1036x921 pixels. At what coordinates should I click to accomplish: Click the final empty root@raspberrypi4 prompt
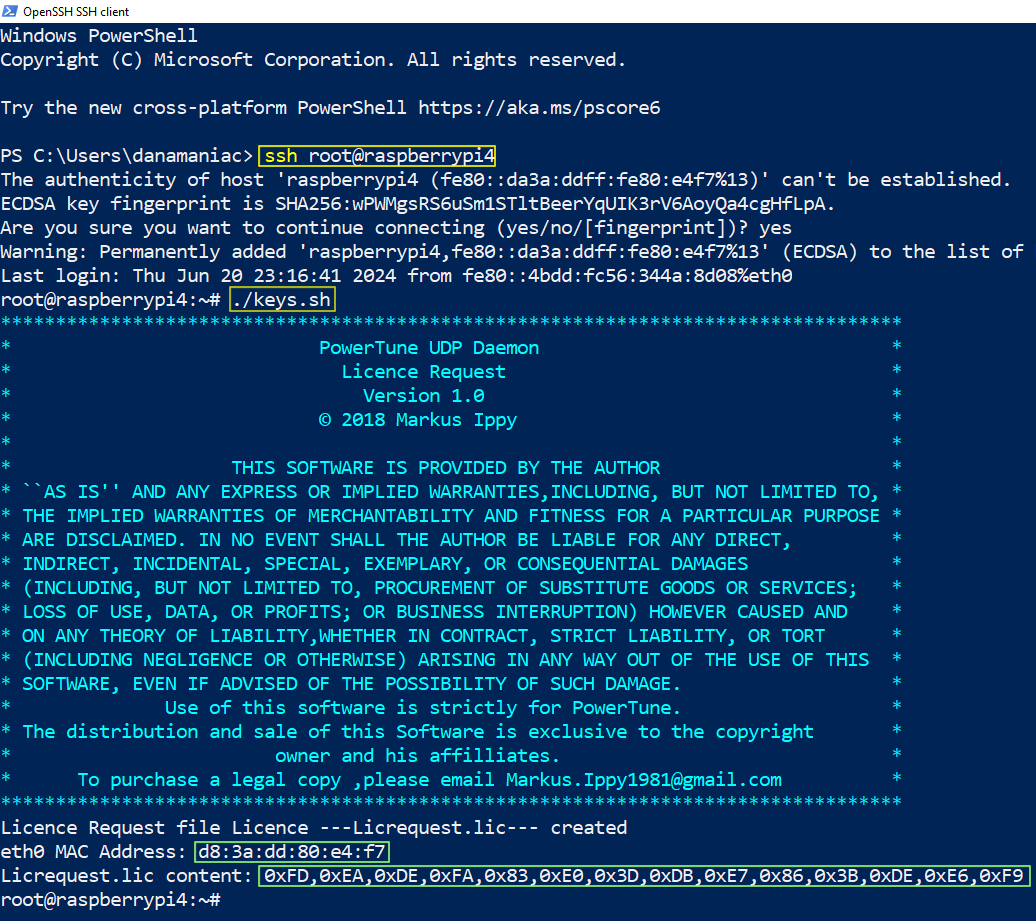coord(110,900)
